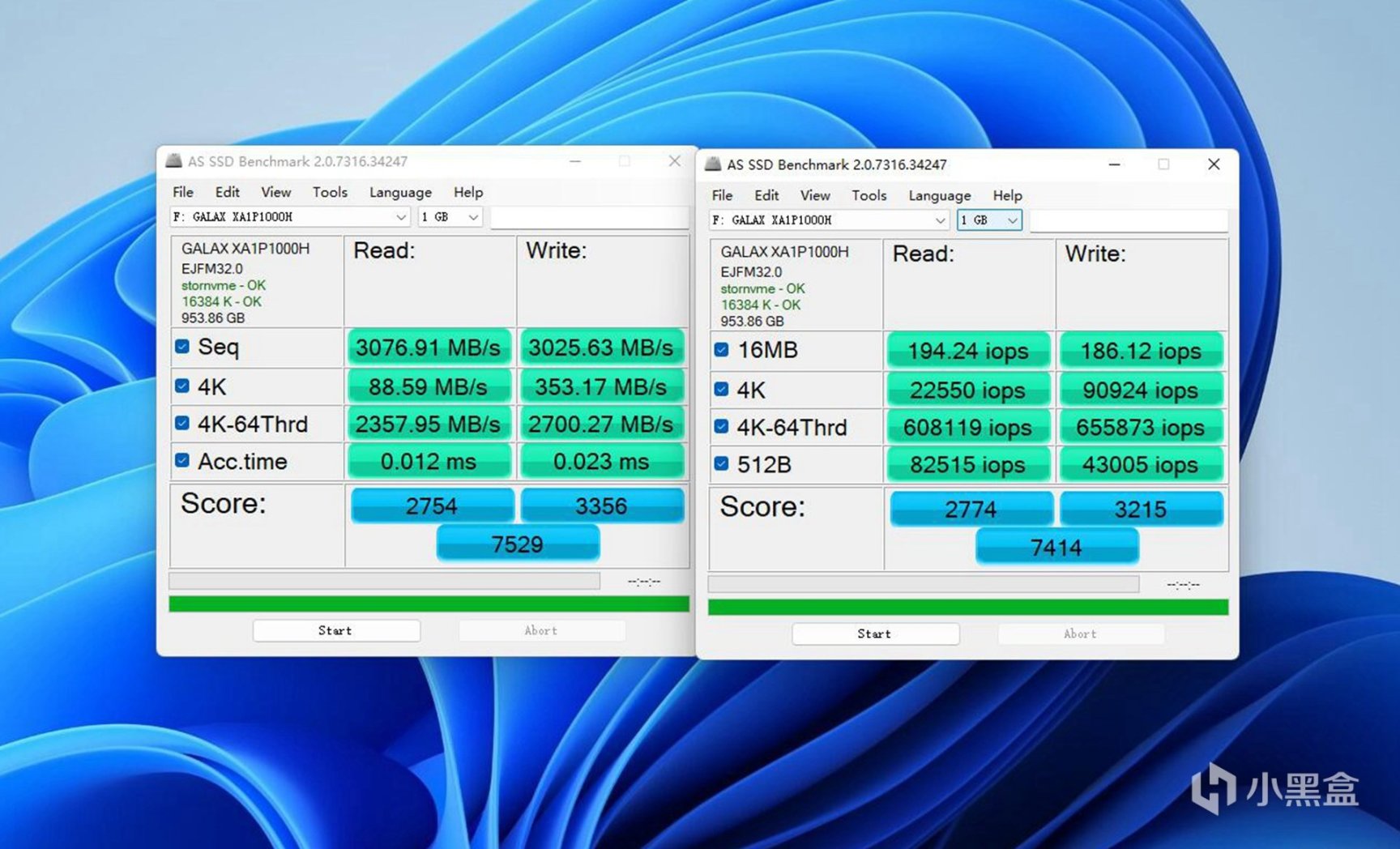
Task: Select the 186.12 iops result cell
Action: point(1141,350)
